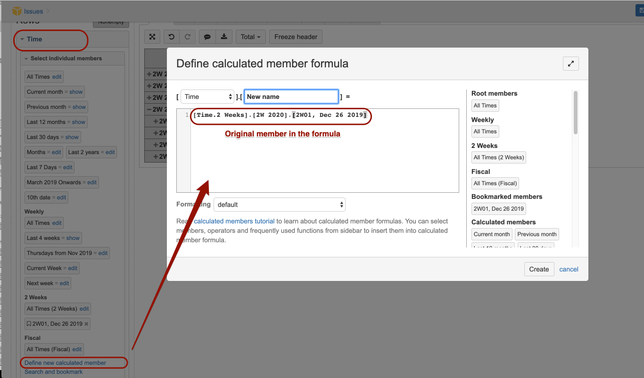Expand the formula dialog with arrow icon
The height and width of the screenshot is (378, 644).
point(570,64)
